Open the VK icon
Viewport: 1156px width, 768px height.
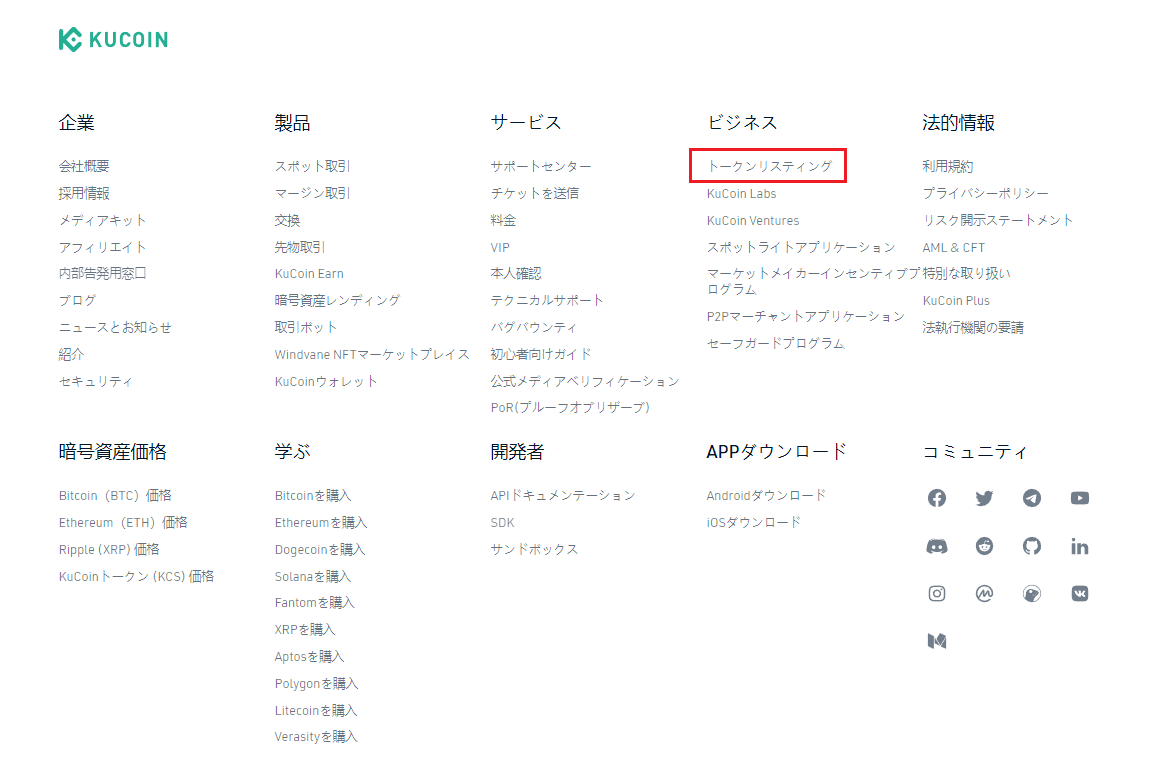point(1079,593)
